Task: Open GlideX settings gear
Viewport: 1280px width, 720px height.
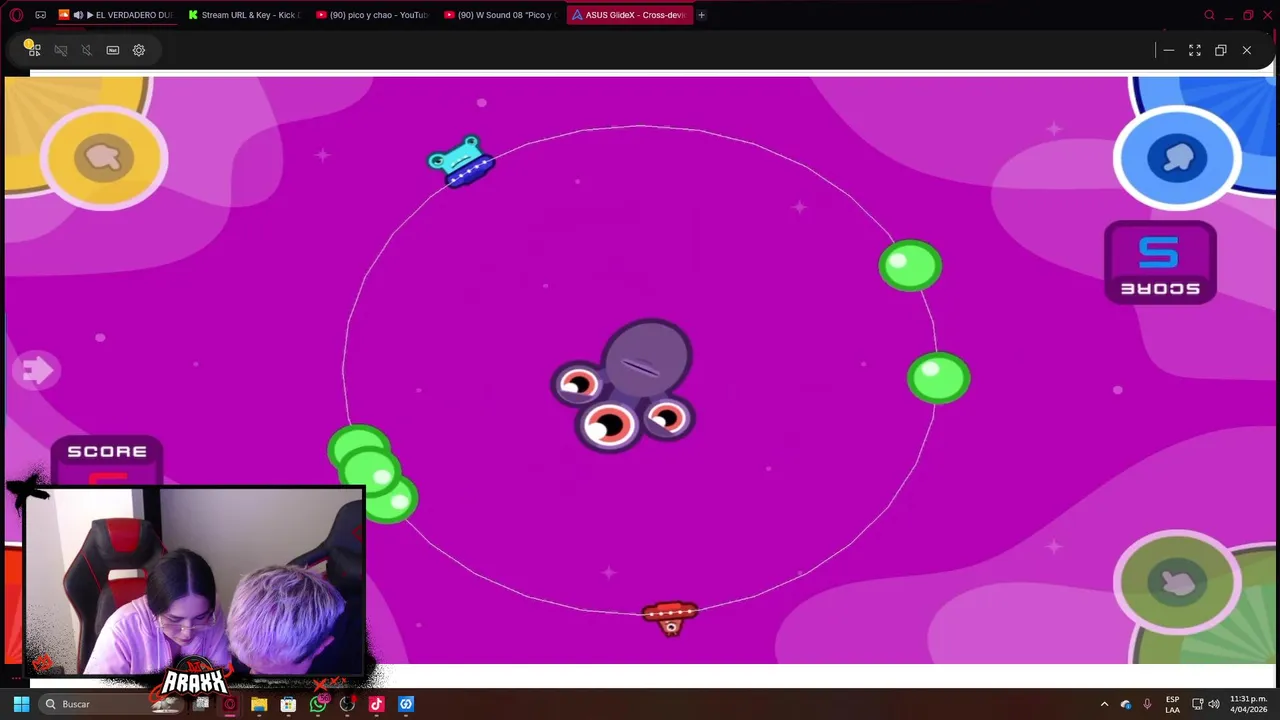Action: click(139, 50)
